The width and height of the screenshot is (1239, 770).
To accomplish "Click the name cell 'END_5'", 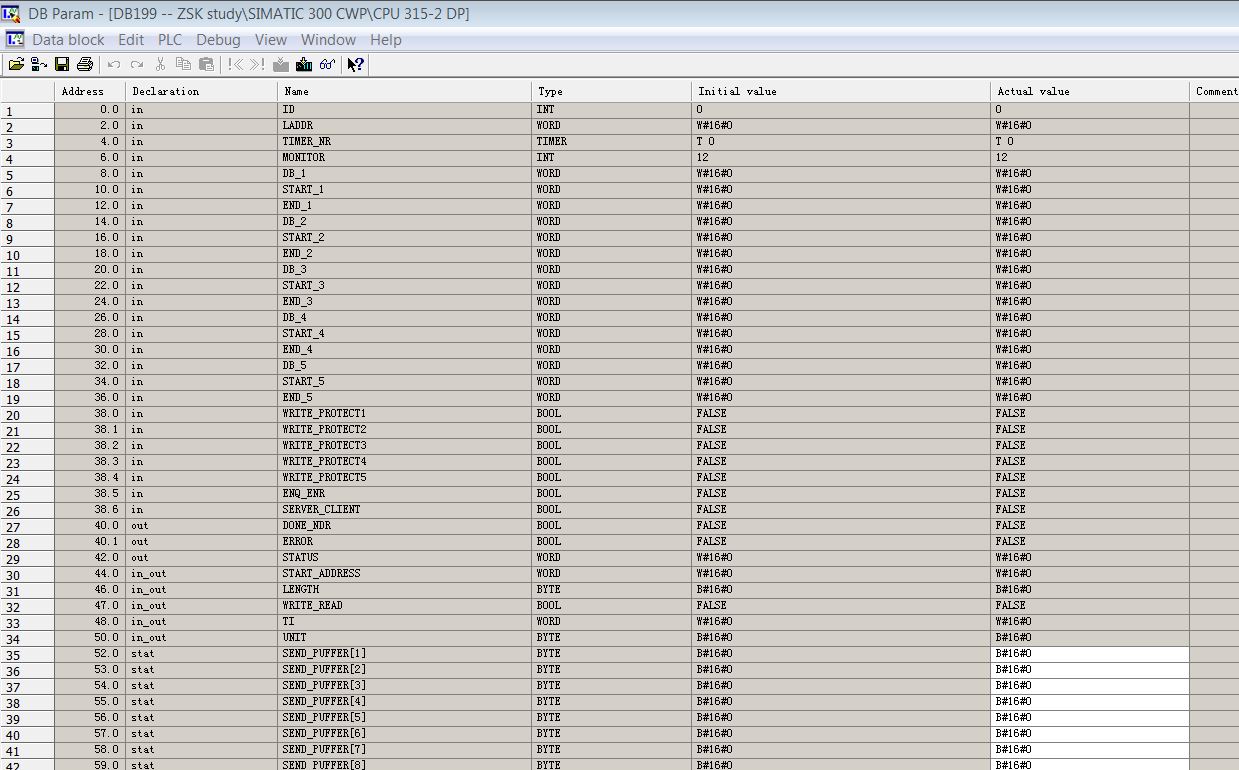I will [x=404, y=397].
